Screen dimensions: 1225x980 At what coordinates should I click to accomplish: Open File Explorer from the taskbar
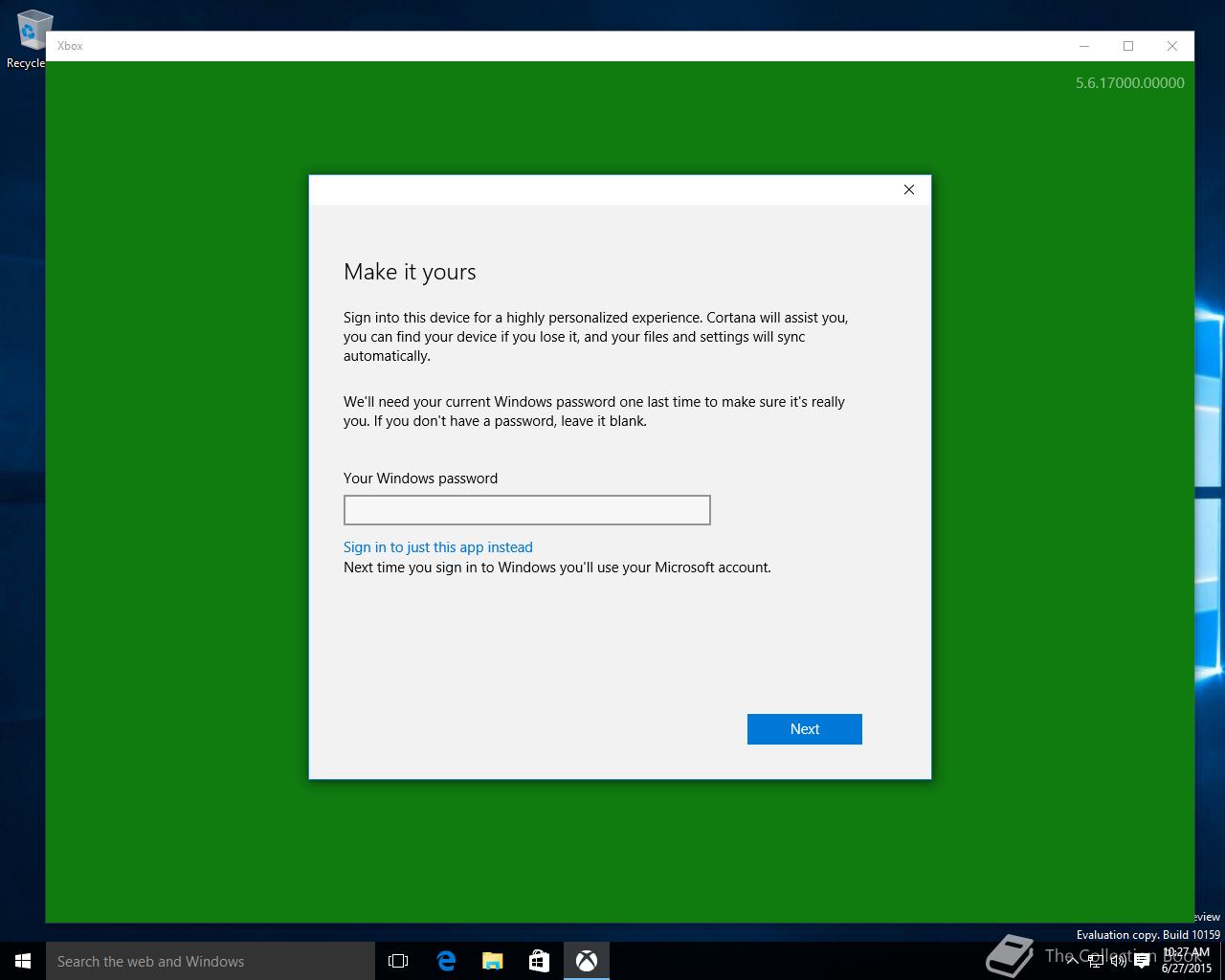point(493,961)
